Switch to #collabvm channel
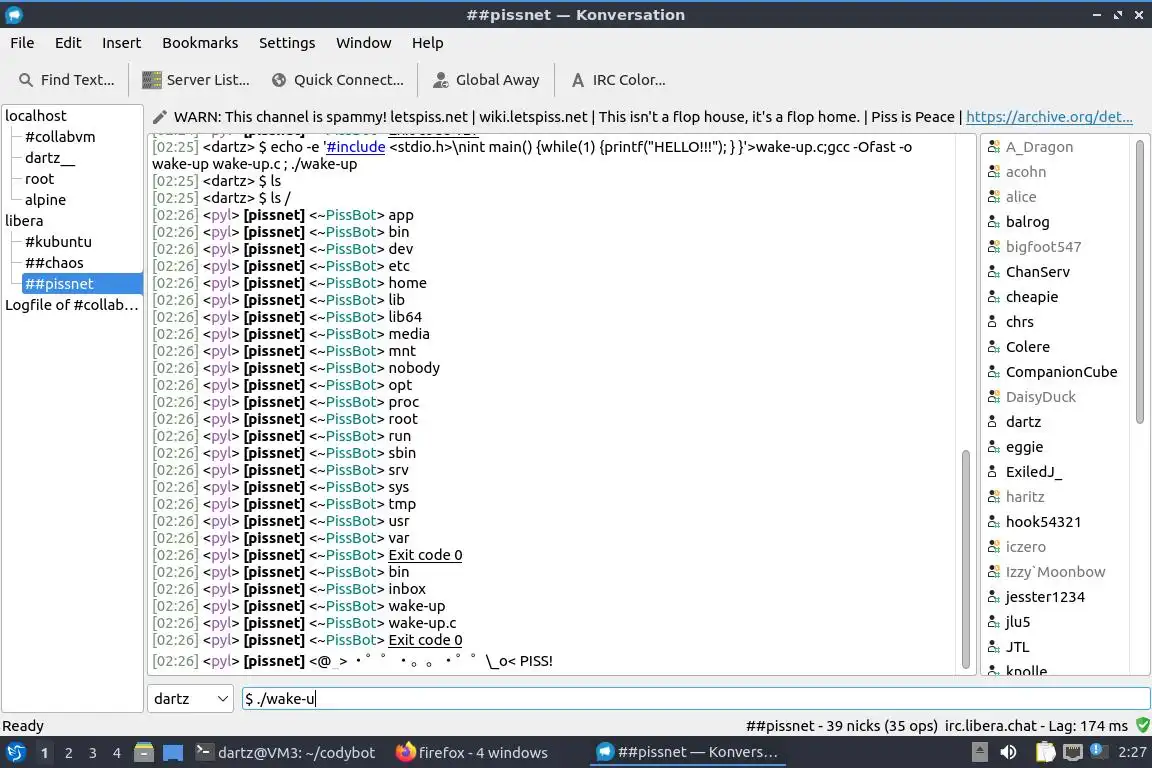The height and width of the screenshot is (768, 1152). pos(60,137)
